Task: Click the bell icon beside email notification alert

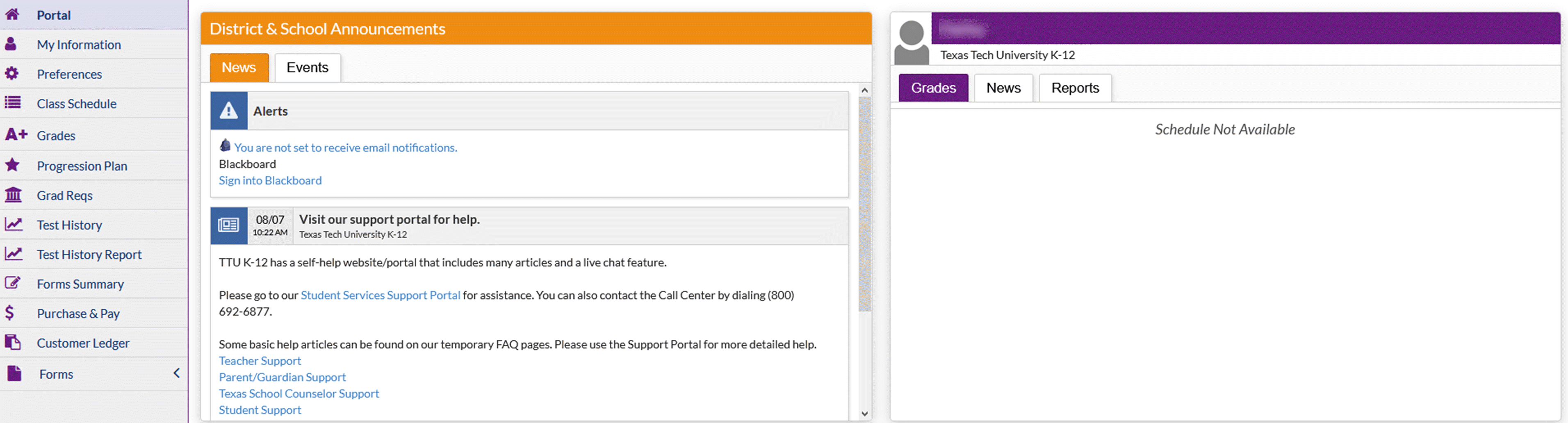Action: pos(225,146)
